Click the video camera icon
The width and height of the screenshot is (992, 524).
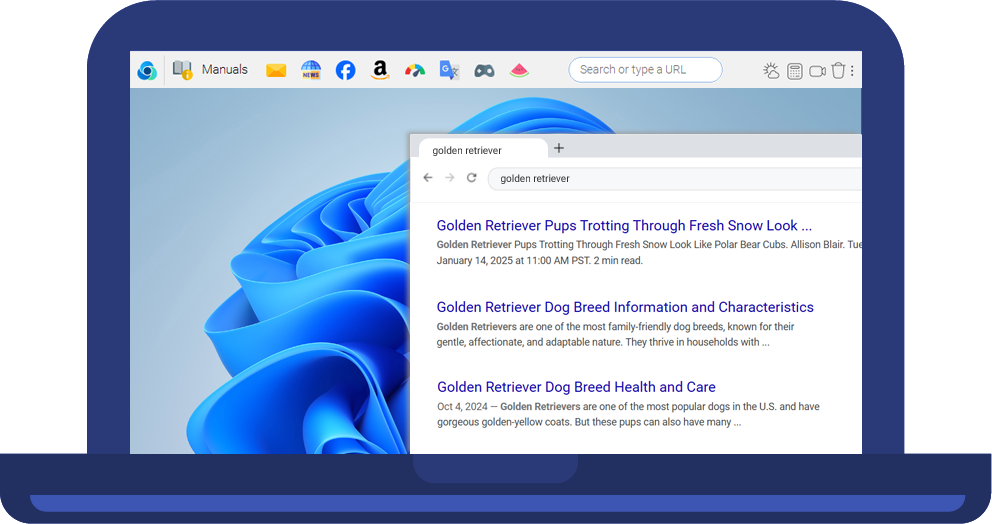click(817, 71)
